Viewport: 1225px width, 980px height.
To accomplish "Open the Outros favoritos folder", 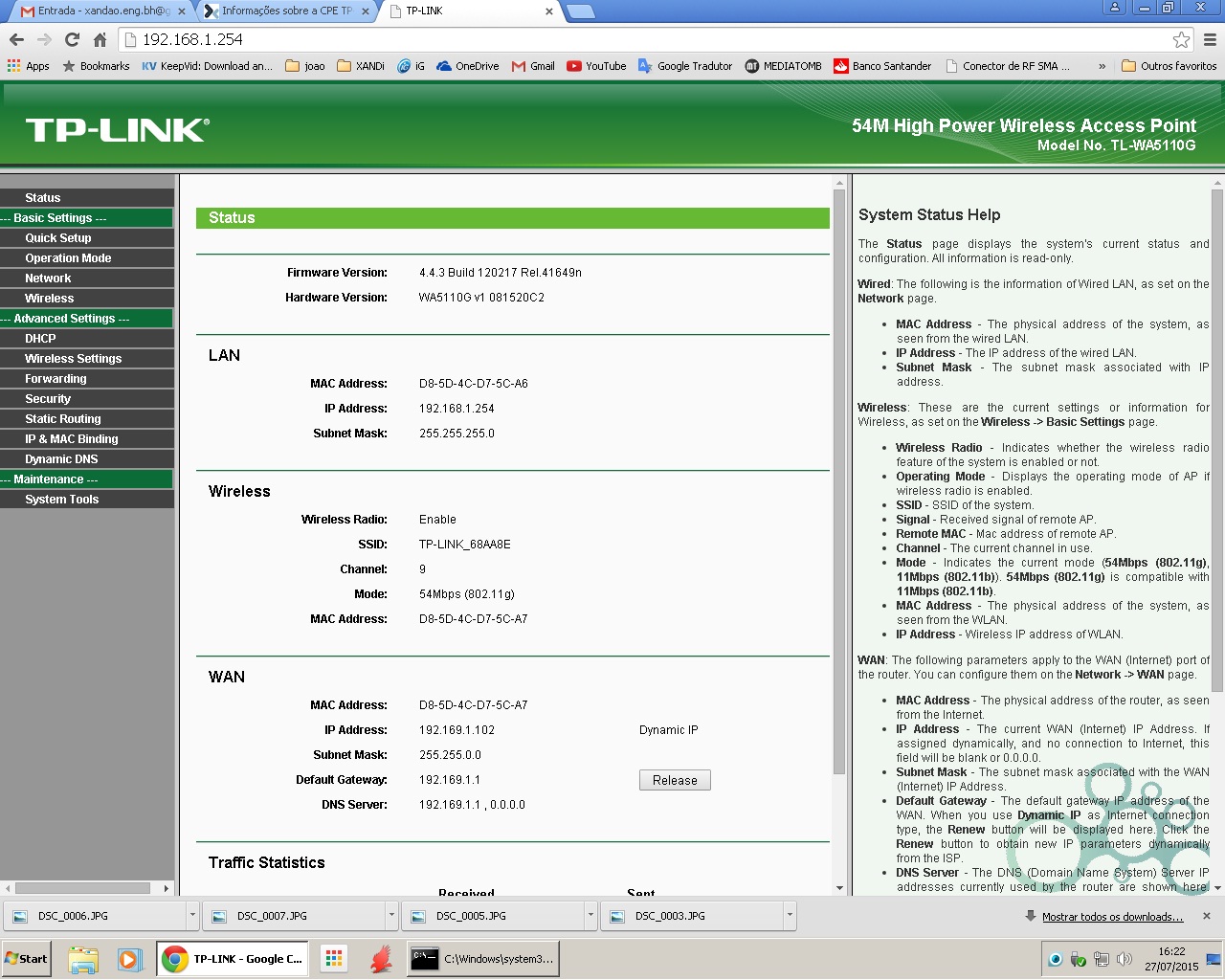I will click(x=1169, y=66).
